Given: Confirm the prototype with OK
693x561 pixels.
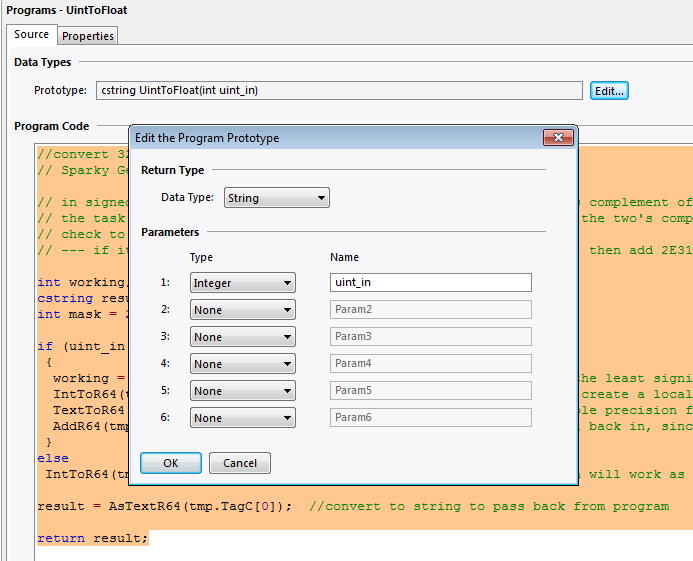Looking at the screenshot, I should coord(171,463).
